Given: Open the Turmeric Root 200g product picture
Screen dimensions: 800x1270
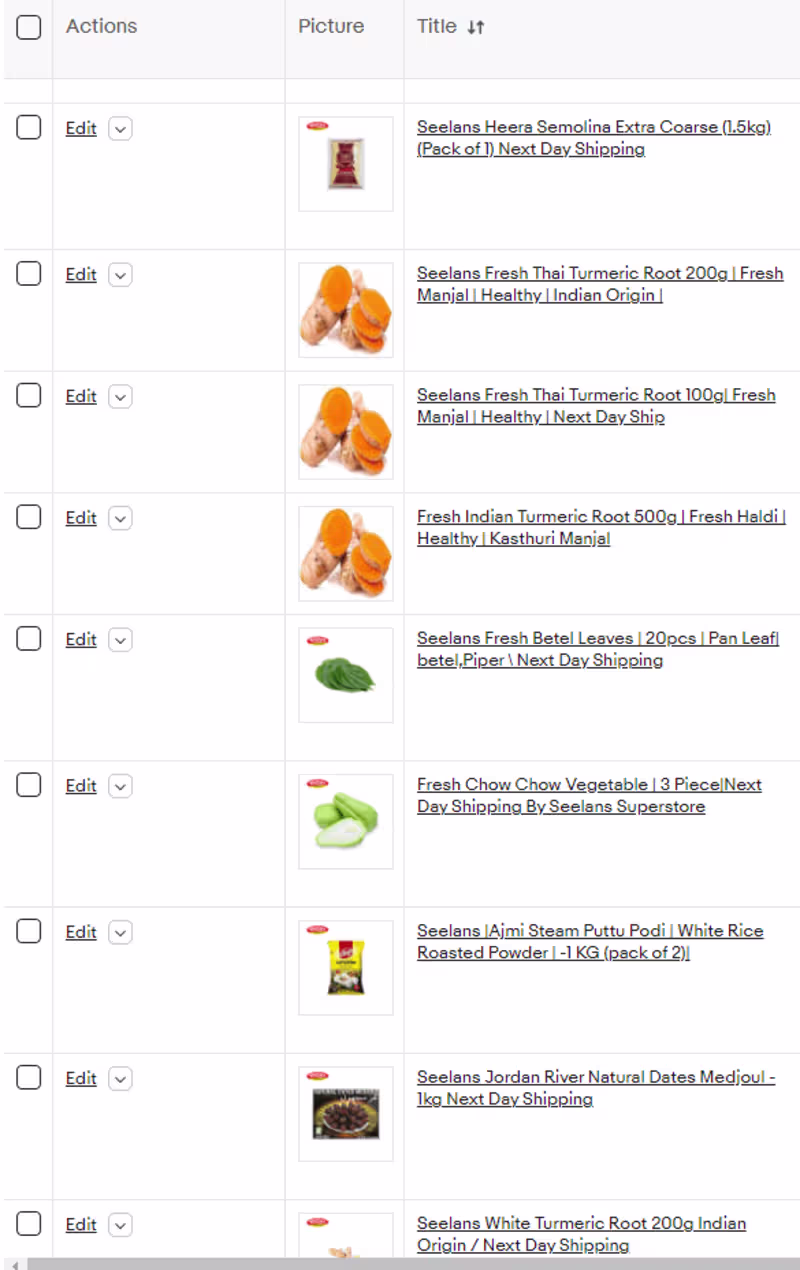Looking at the screenshot, I should tap(345, 310).
